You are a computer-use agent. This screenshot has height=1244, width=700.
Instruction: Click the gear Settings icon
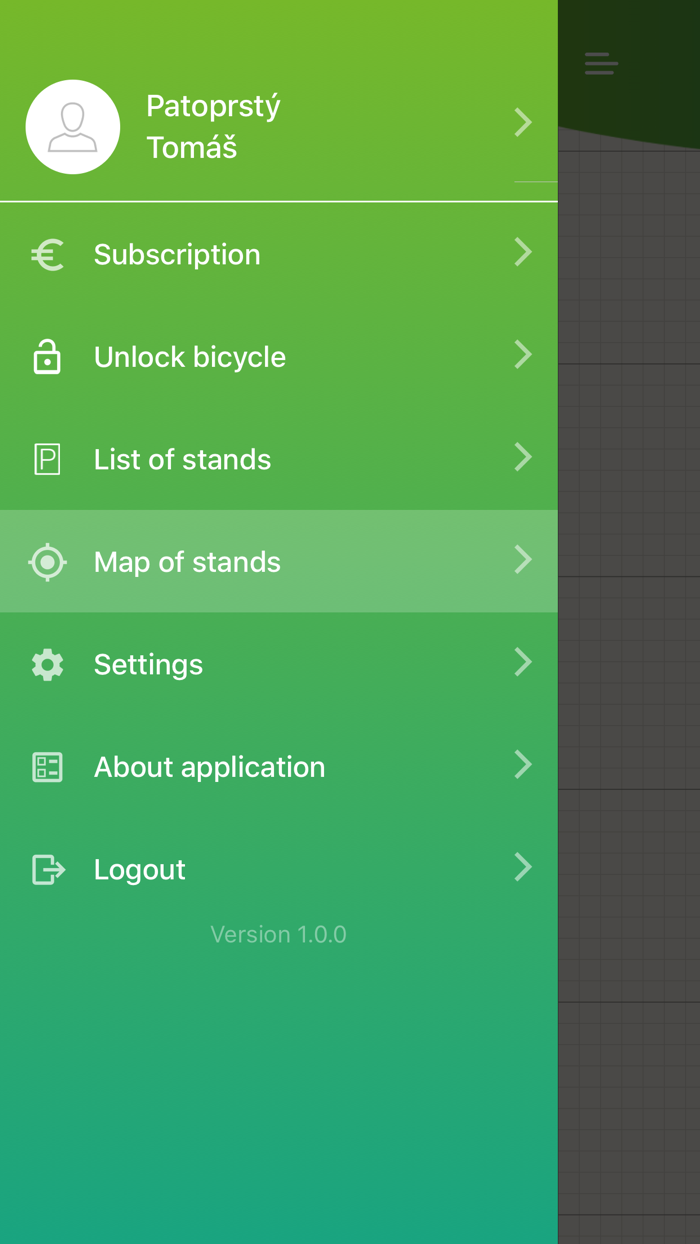click(x=47, y=664)
